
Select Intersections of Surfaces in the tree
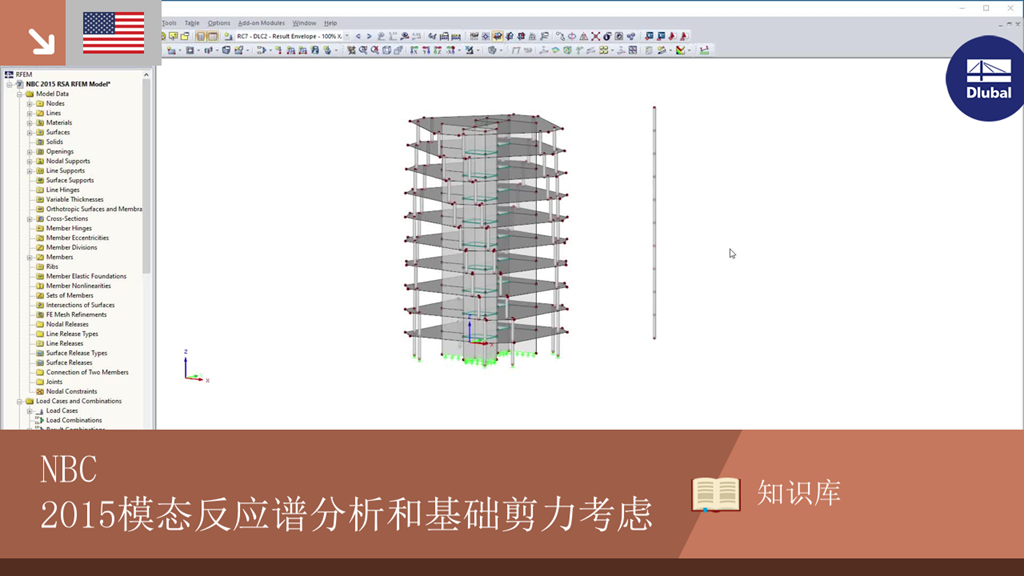[x=80, y=305]
